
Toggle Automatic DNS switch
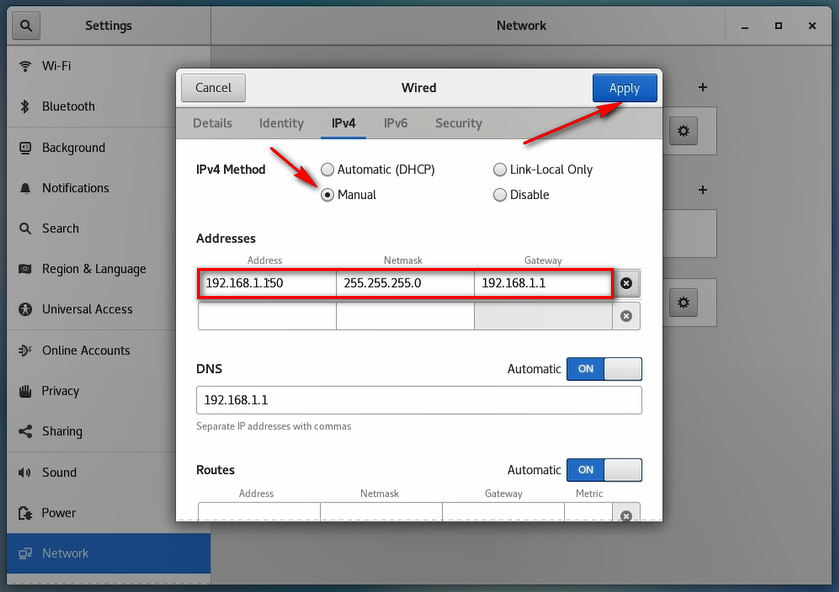pos(604,369)
